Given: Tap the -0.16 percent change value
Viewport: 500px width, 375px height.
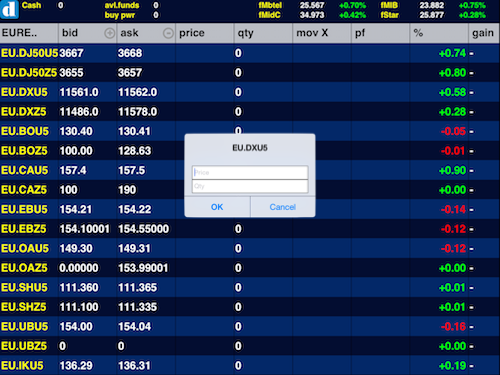Looking at the screenshot, I should tap(453, 326).
